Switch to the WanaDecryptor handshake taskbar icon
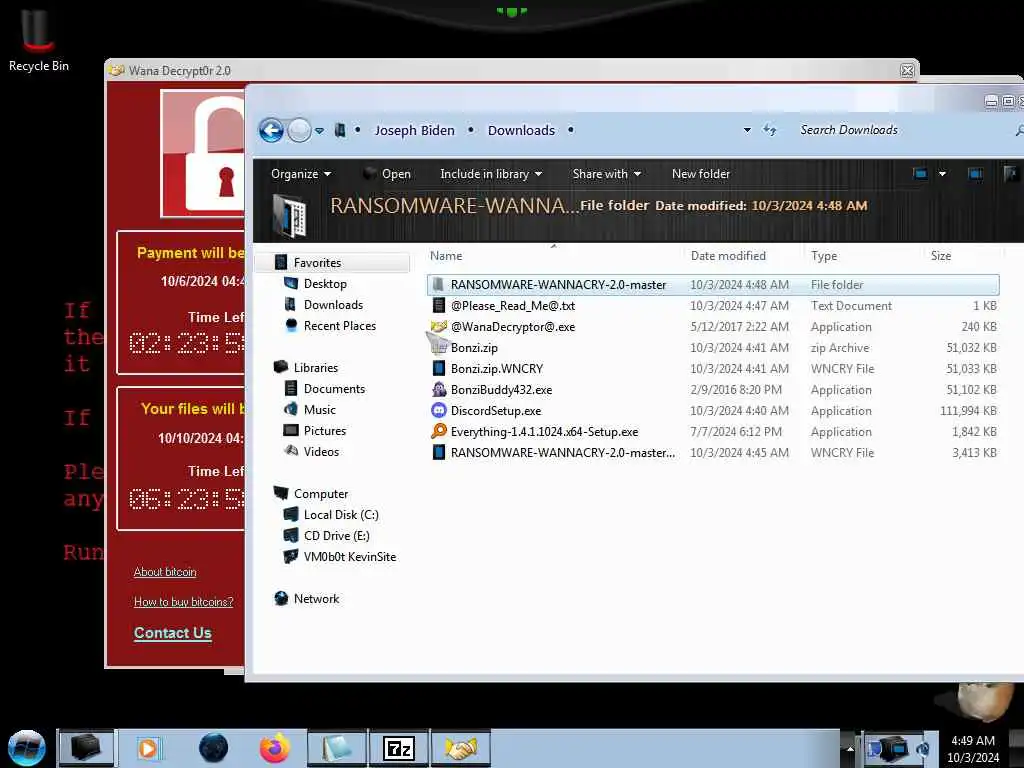This screenshot has width=1024, height=768. [460, 748]
